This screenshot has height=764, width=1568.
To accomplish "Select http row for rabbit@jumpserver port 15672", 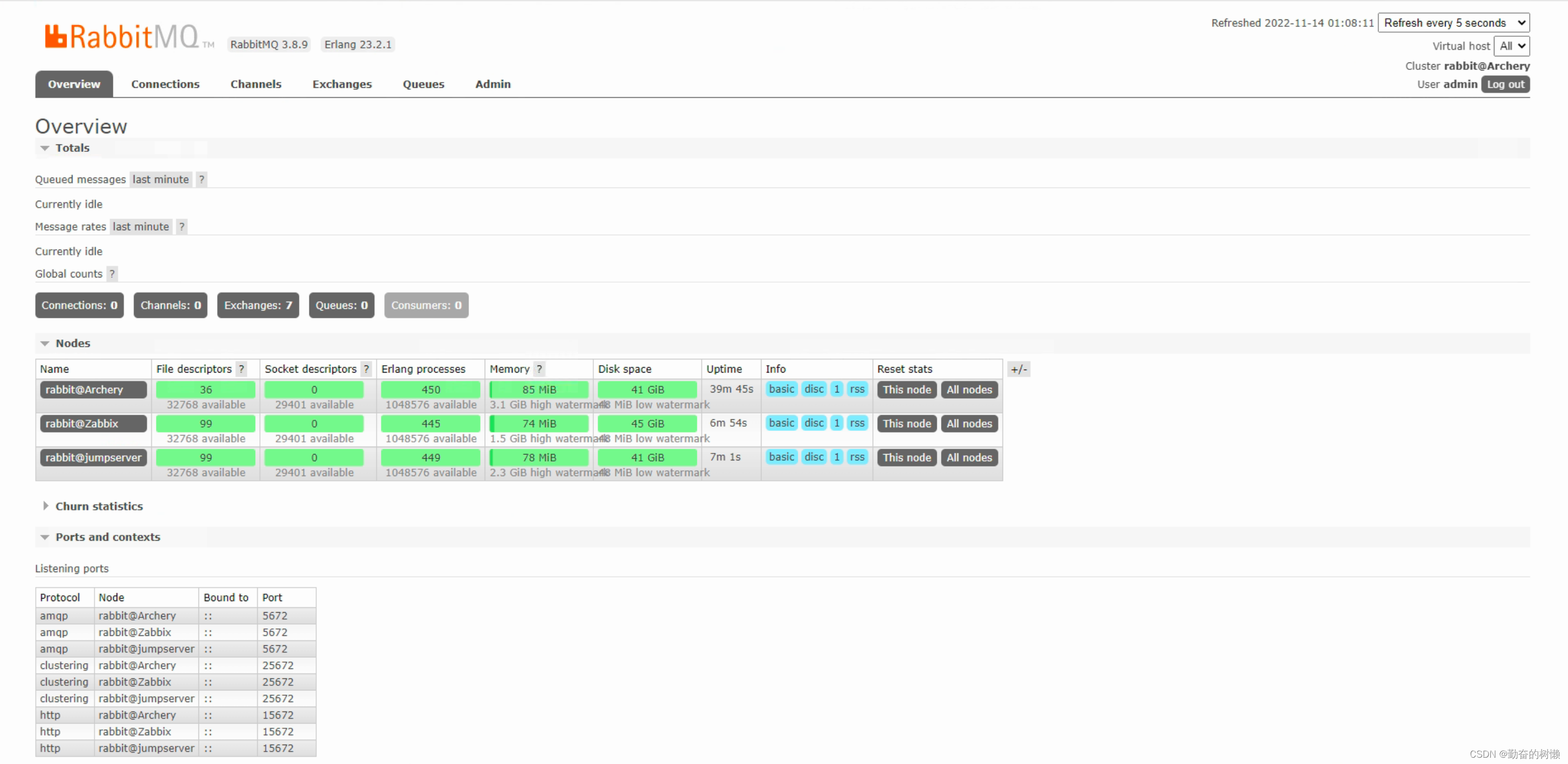I will 175,748.
